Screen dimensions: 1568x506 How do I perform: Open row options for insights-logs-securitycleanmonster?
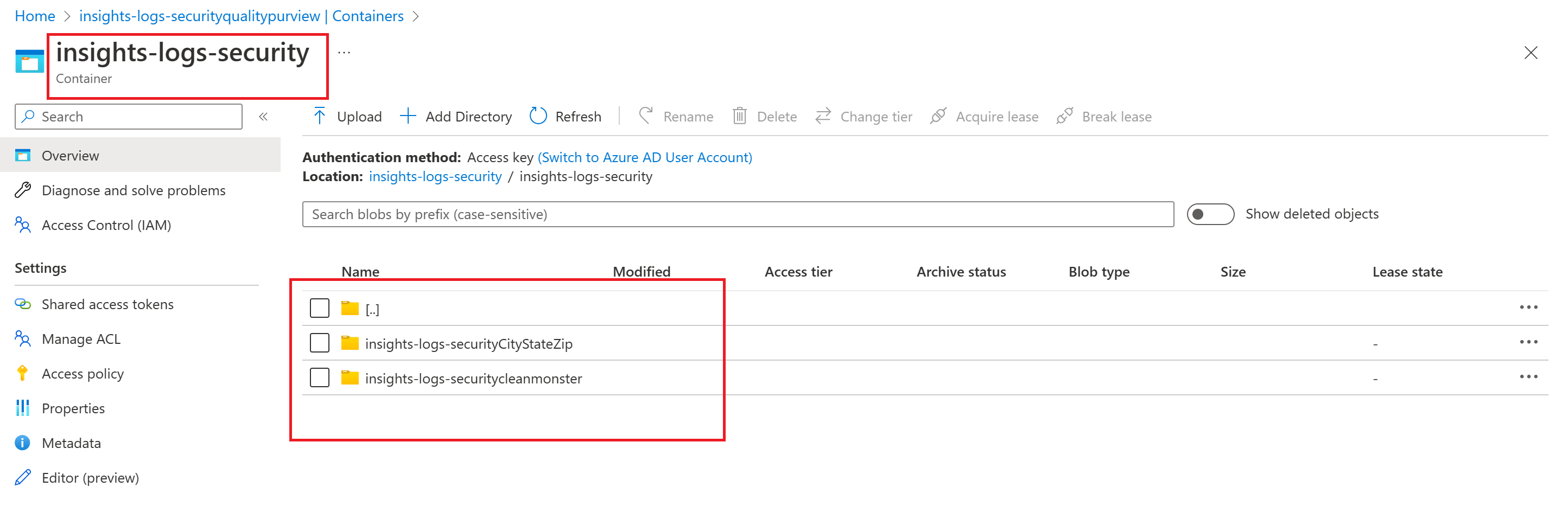pos(1528,377)
